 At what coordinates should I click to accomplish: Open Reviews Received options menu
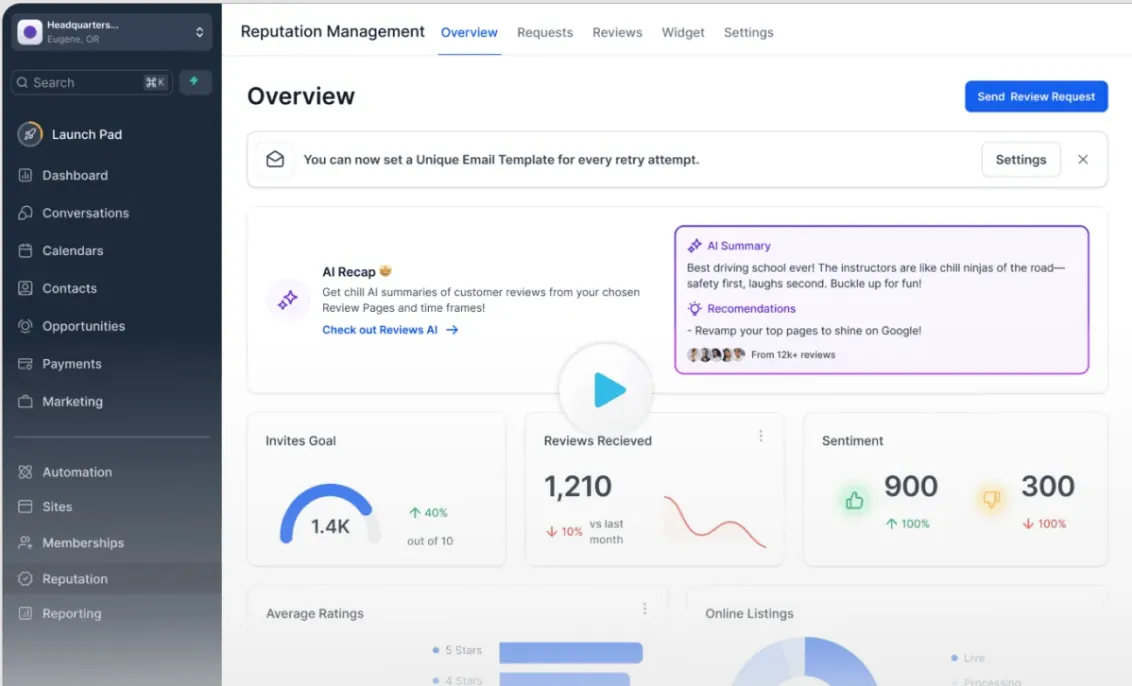(761, 435)
